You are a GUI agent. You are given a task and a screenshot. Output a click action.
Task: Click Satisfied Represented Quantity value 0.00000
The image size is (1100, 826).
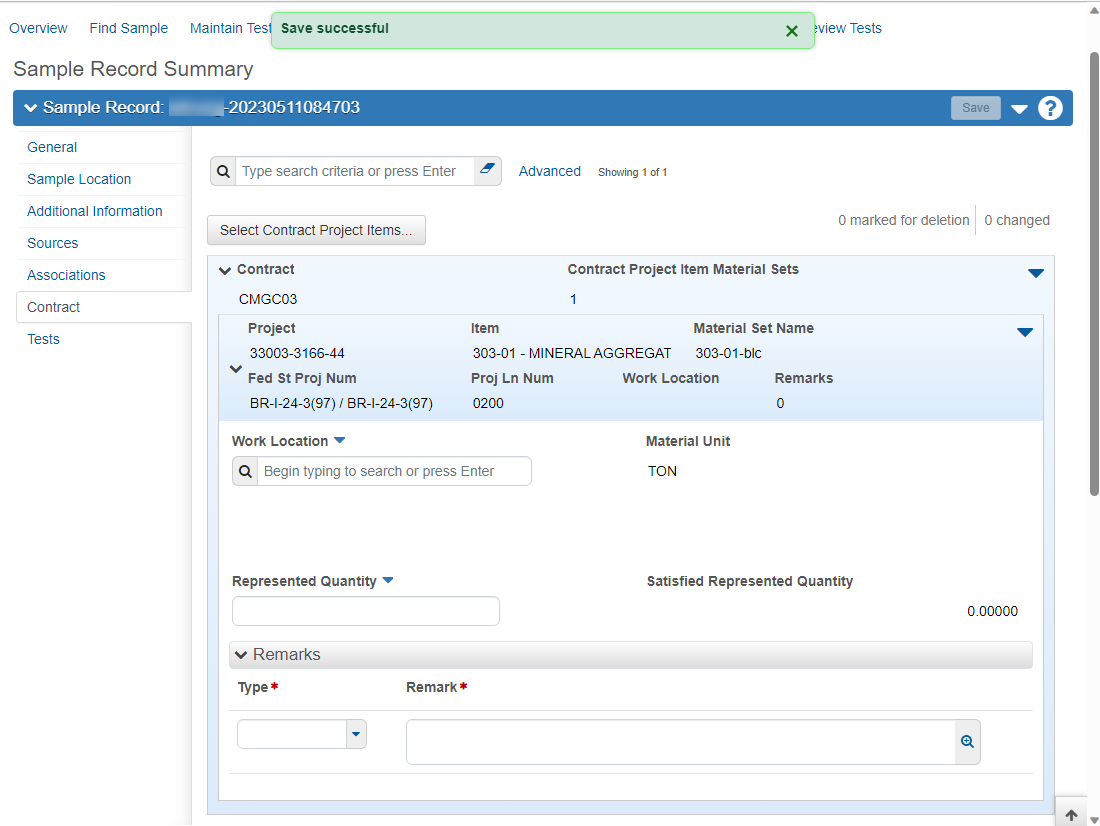pyautogui.click(x=992, y=611)
